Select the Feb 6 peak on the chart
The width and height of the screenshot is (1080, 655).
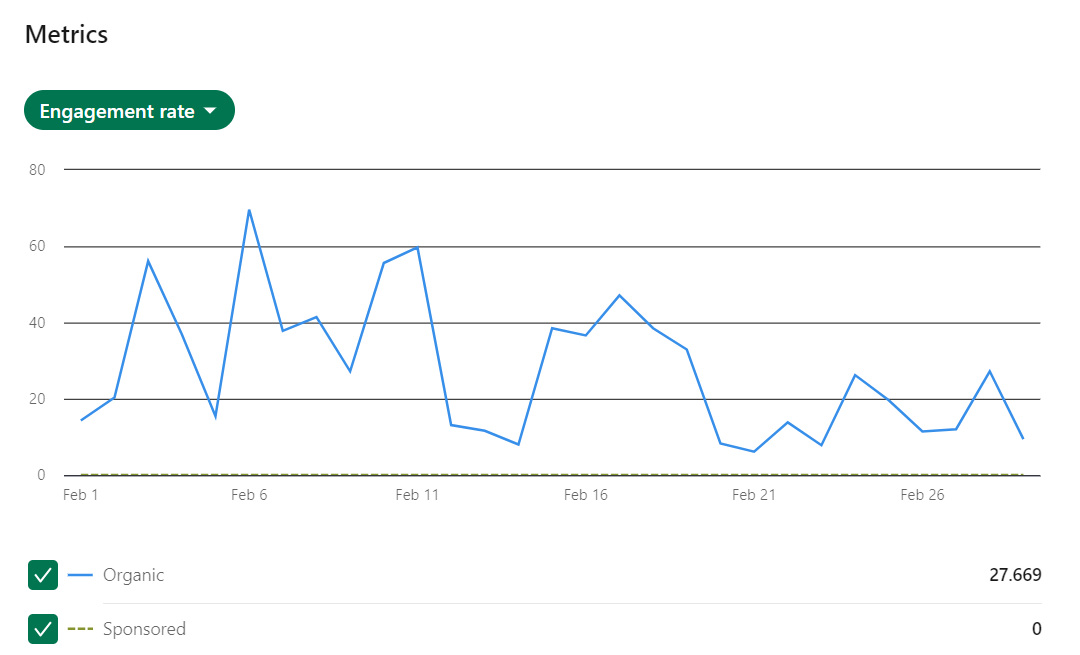249,211
